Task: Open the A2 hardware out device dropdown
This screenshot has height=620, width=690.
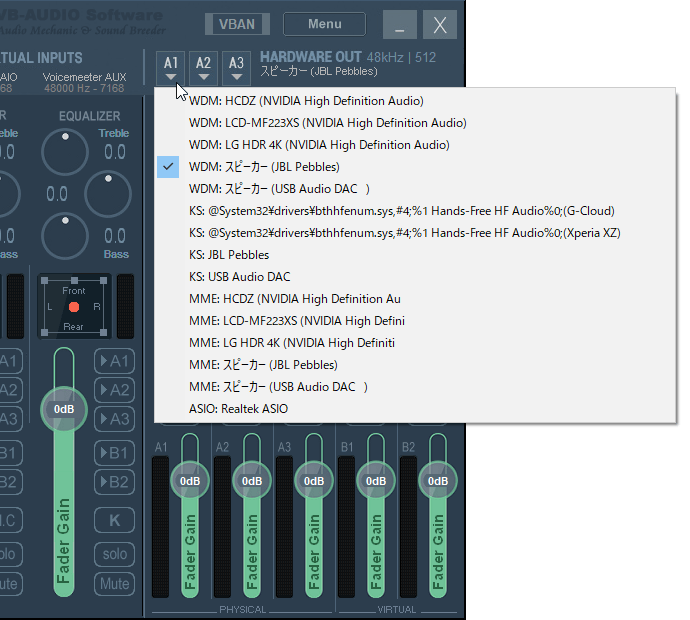Action: 203,68
